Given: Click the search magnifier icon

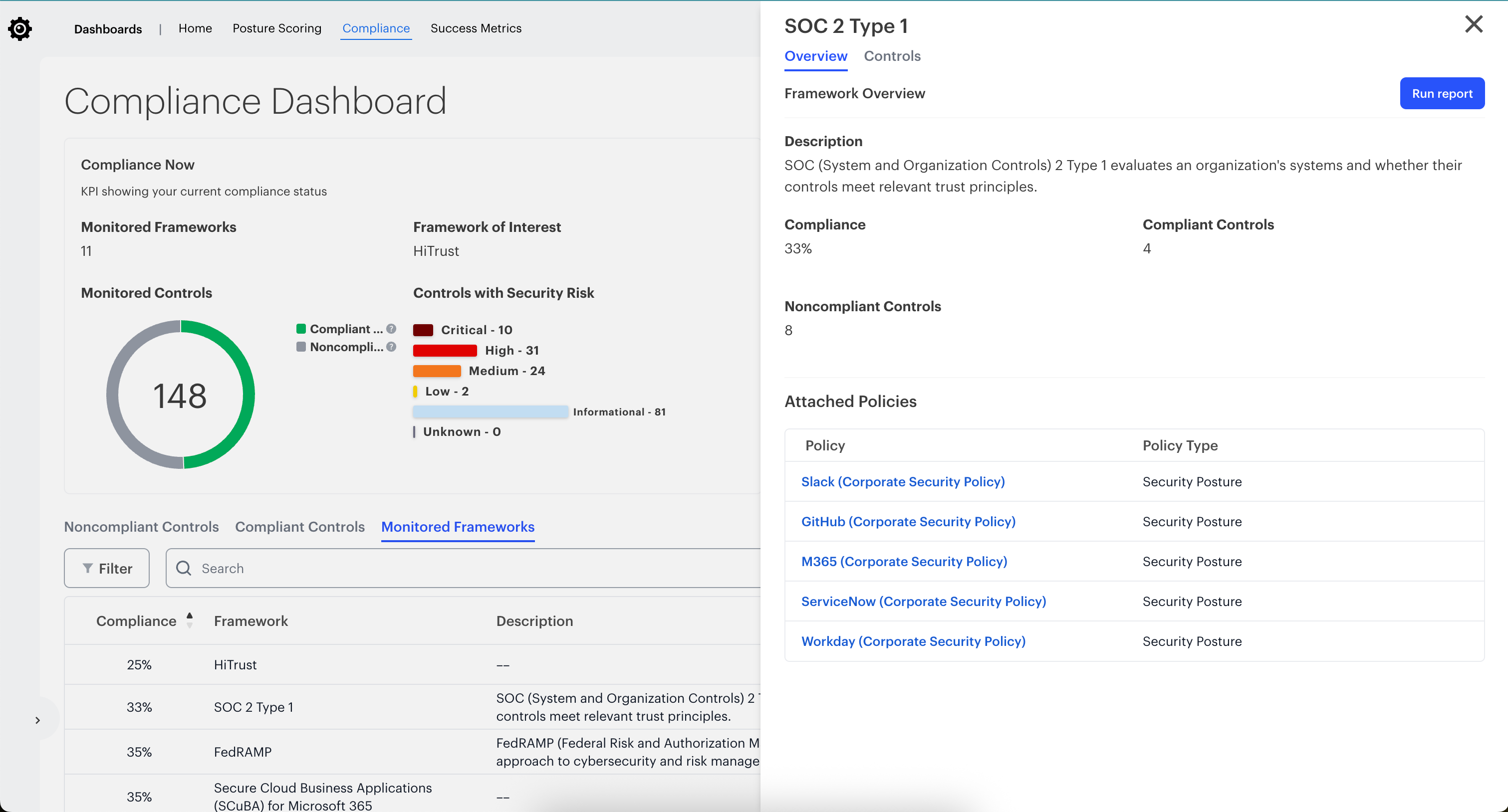Looking at the screenshot, I should coord(184,568).
